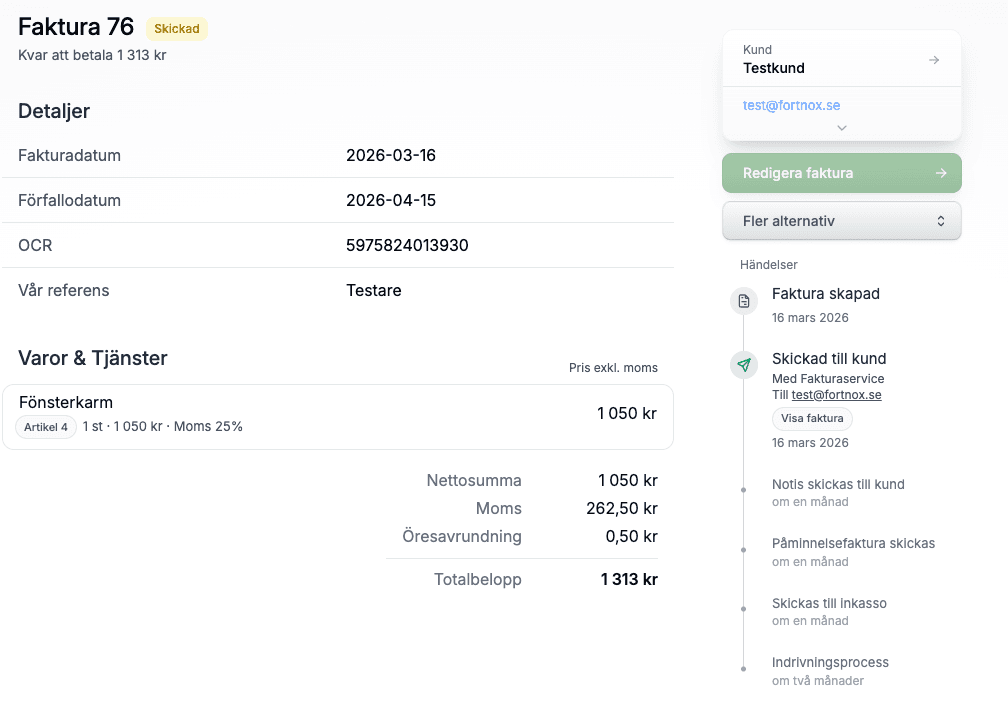Click the Skickas till inkasso timeline event
Screen dimensions: 1008x719
(829, 604)
